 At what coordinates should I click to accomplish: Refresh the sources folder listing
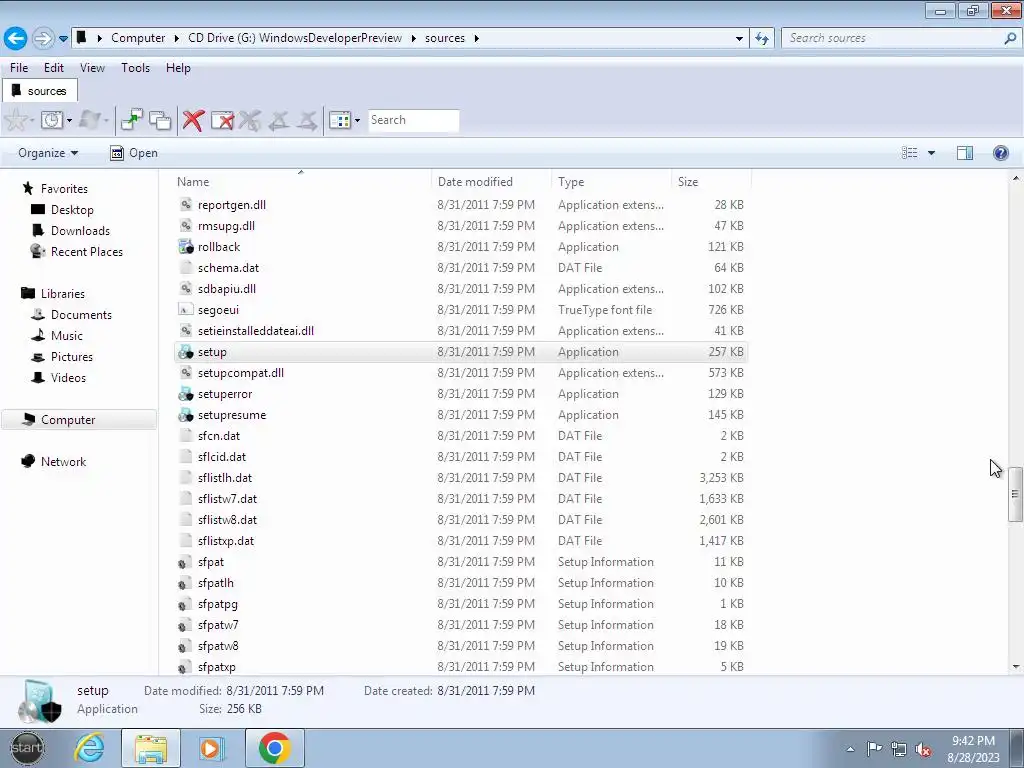[x=761, y=38]
